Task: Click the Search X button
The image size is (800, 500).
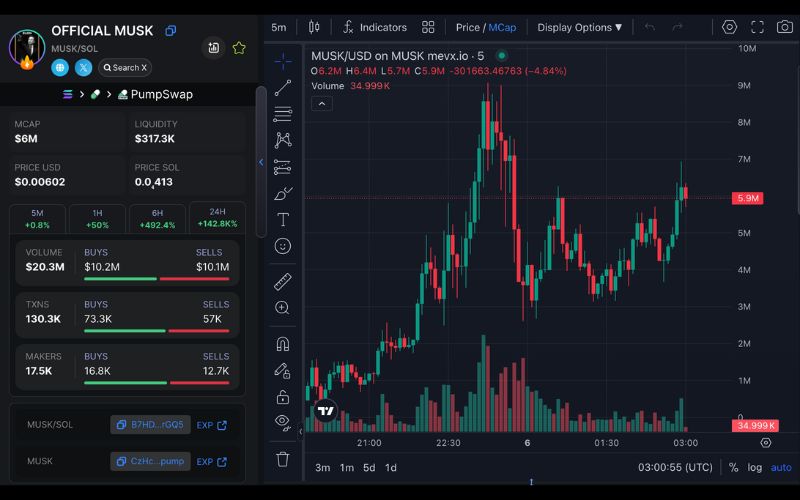Action: pyautogui.click(x=125, y=67)
